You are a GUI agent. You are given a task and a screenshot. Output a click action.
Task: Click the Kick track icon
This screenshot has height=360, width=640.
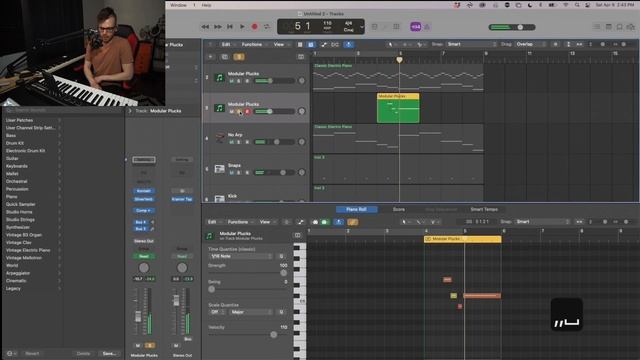tap(220, 198)
